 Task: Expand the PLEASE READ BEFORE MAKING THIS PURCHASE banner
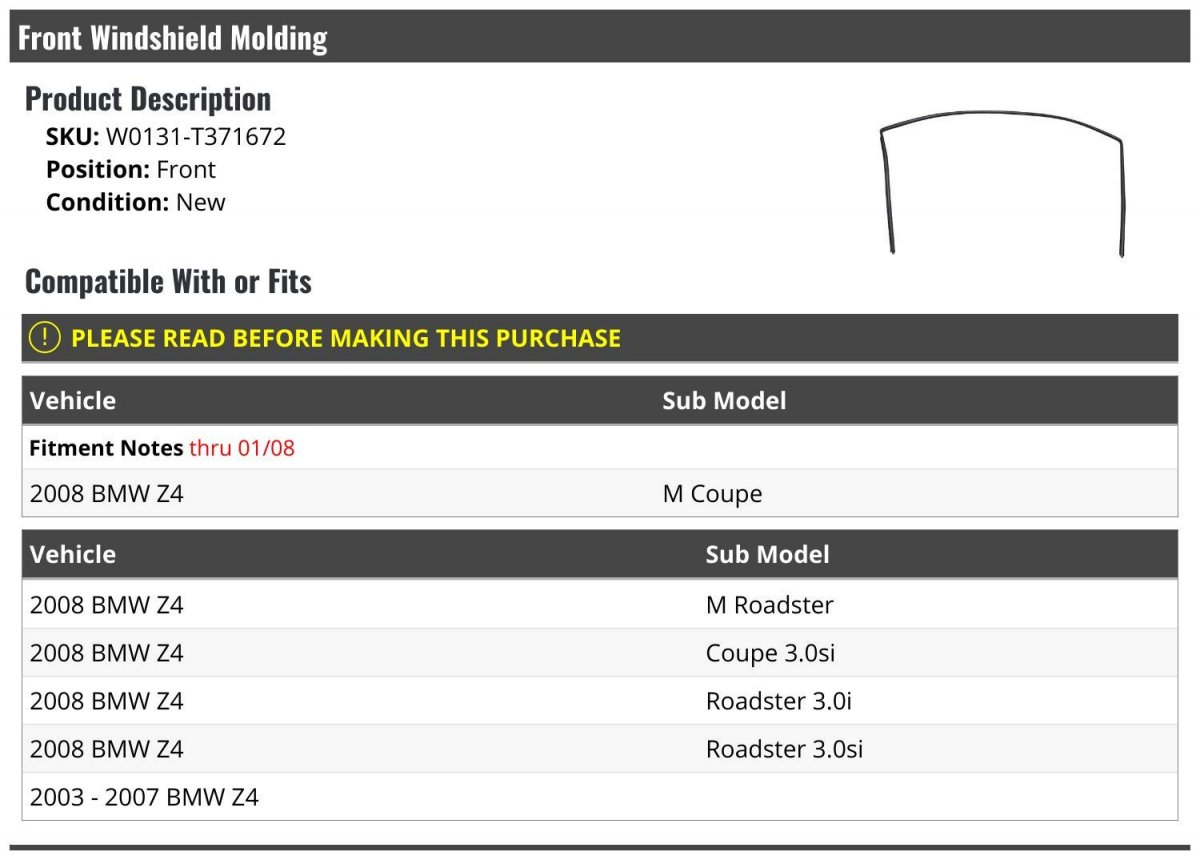click(600, 338)
